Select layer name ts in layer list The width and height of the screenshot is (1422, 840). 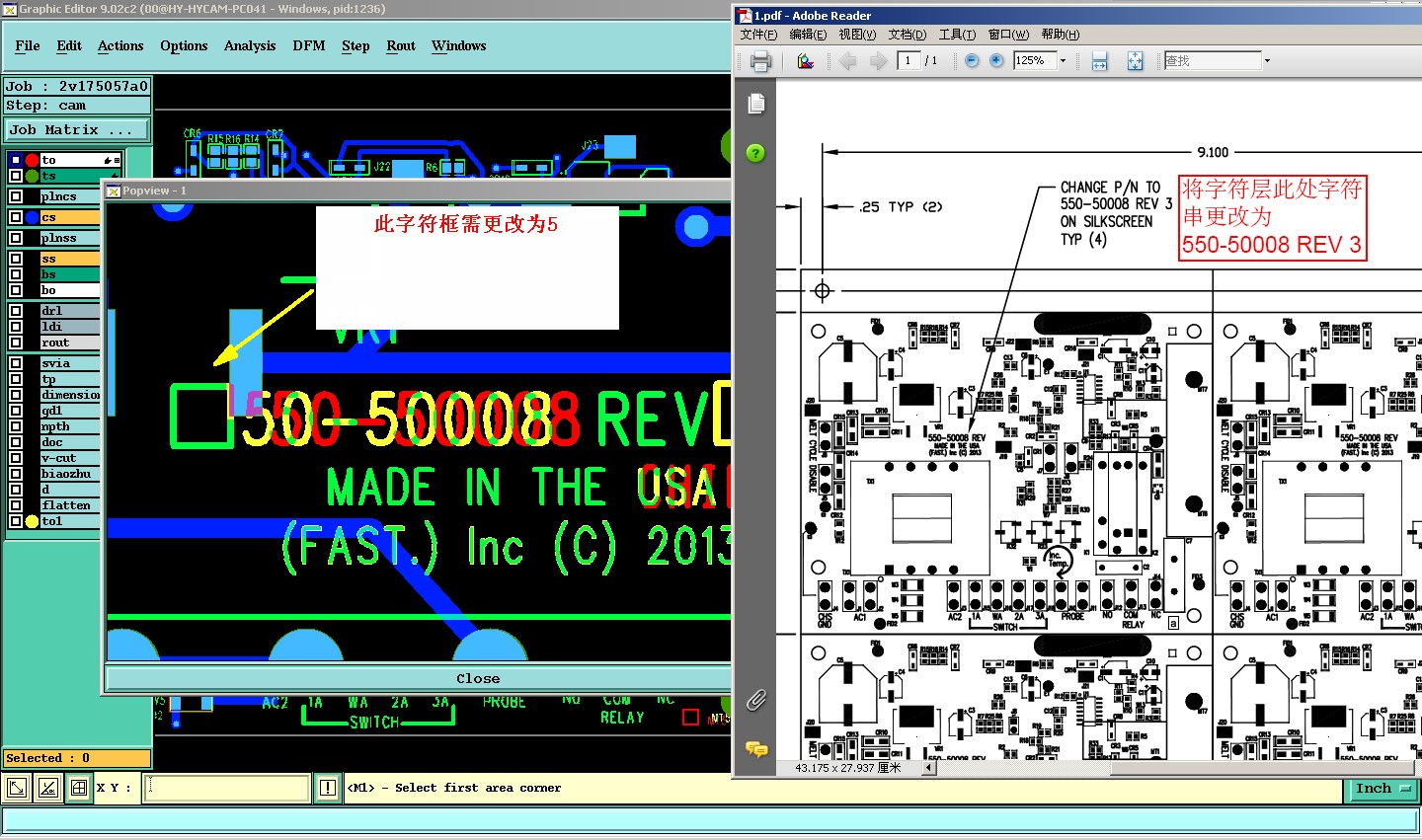[x=48, y=176]
